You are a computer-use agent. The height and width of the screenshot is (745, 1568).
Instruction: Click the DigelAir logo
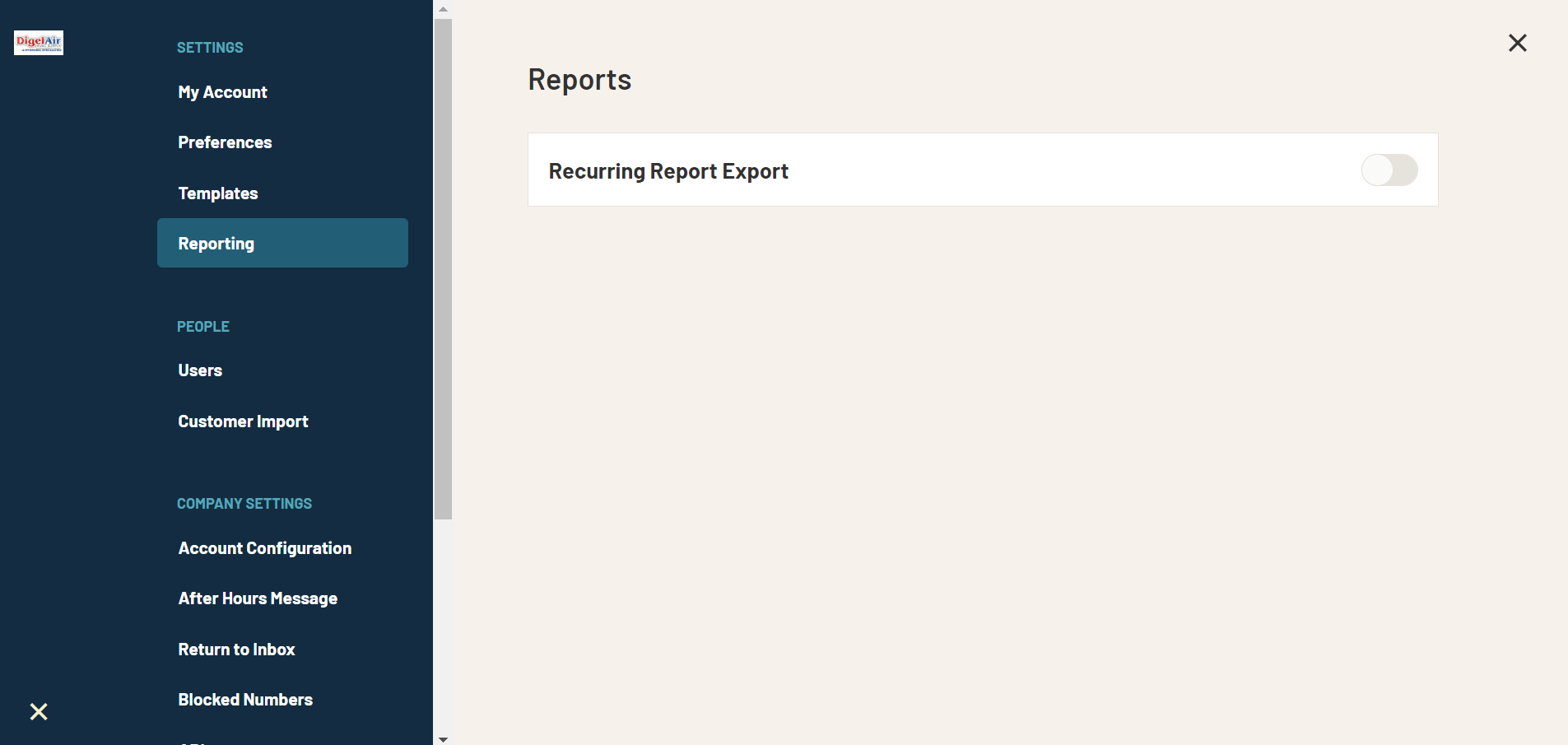click(38, 43)
